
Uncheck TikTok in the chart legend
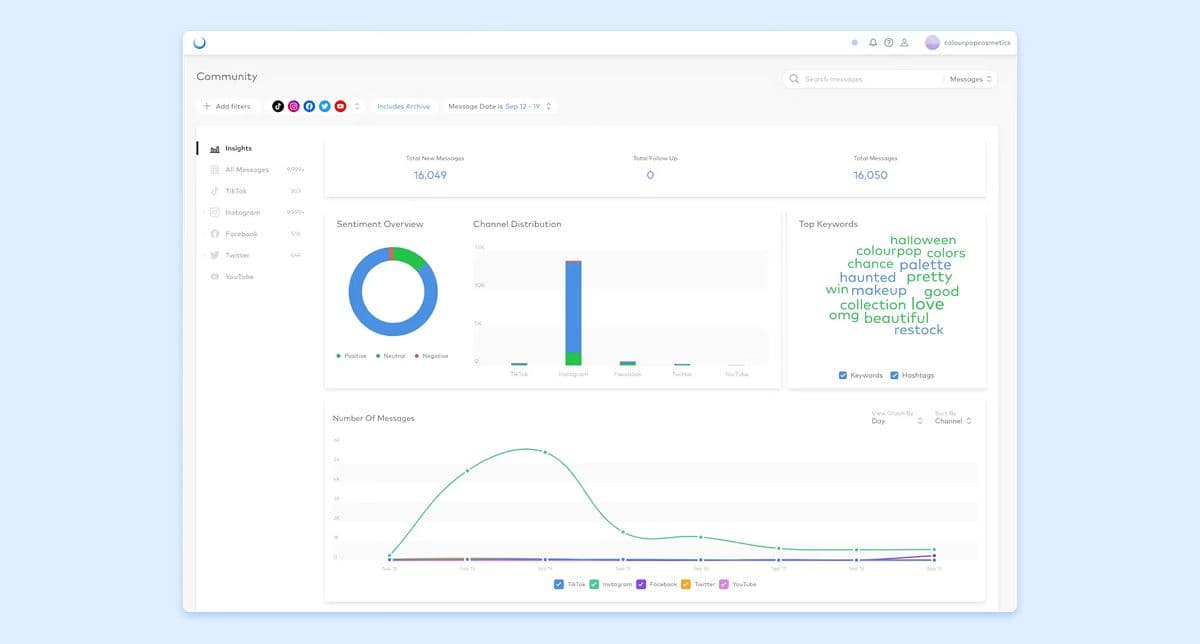[x=559, y=584]
